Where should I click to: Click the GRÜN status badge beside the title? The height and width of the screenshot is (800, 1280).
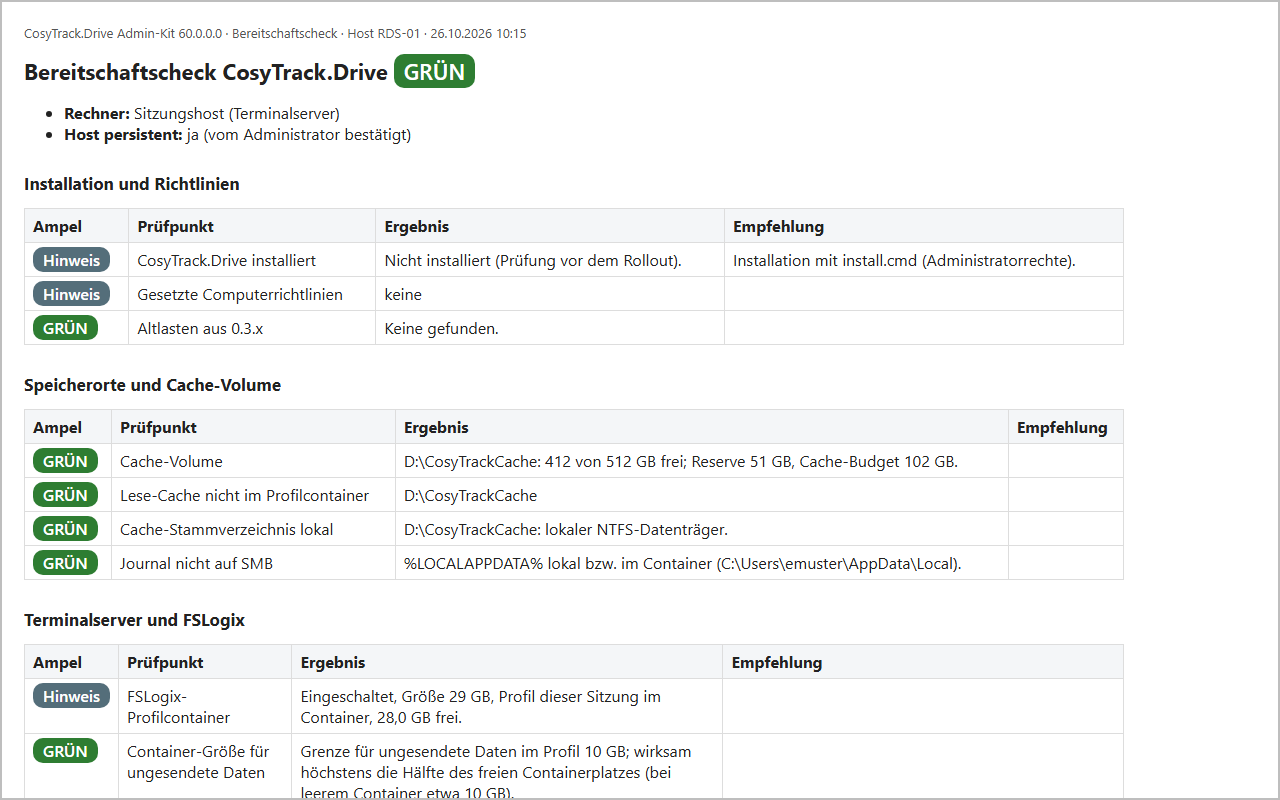click(434, 72)
